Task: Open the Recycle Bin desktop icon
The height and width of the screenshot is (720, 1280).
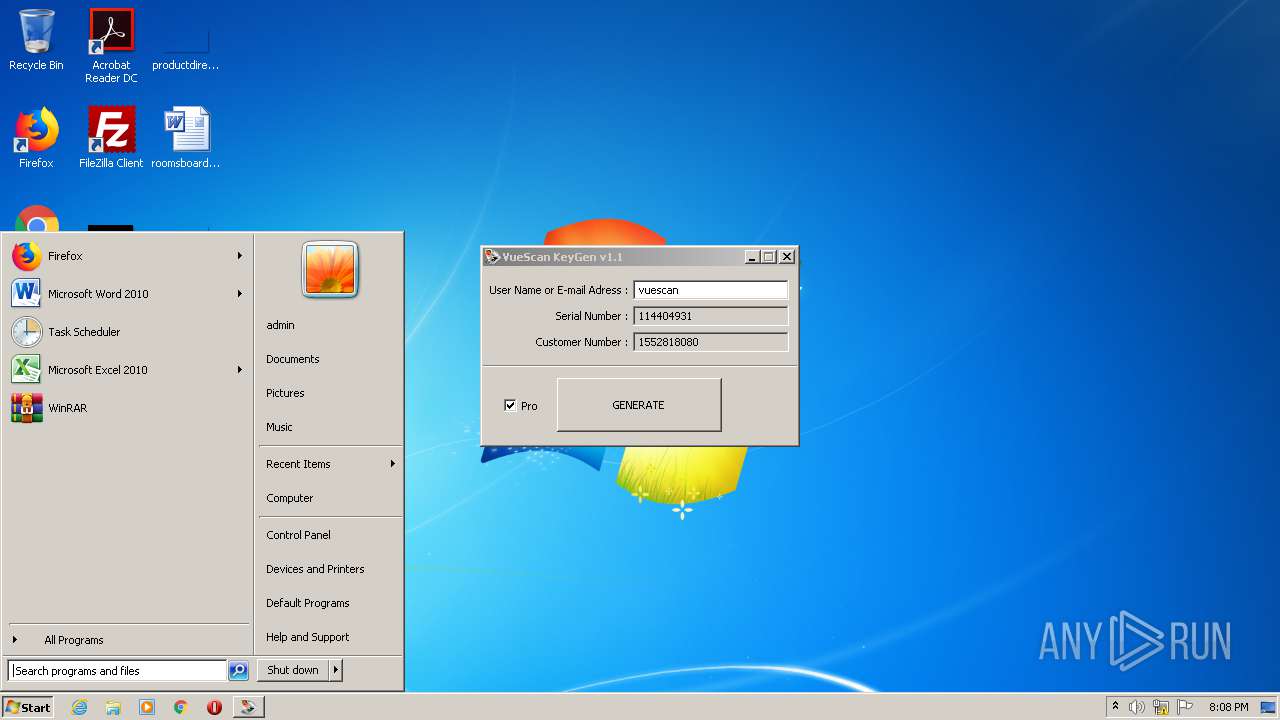Action: coord(36,40)
